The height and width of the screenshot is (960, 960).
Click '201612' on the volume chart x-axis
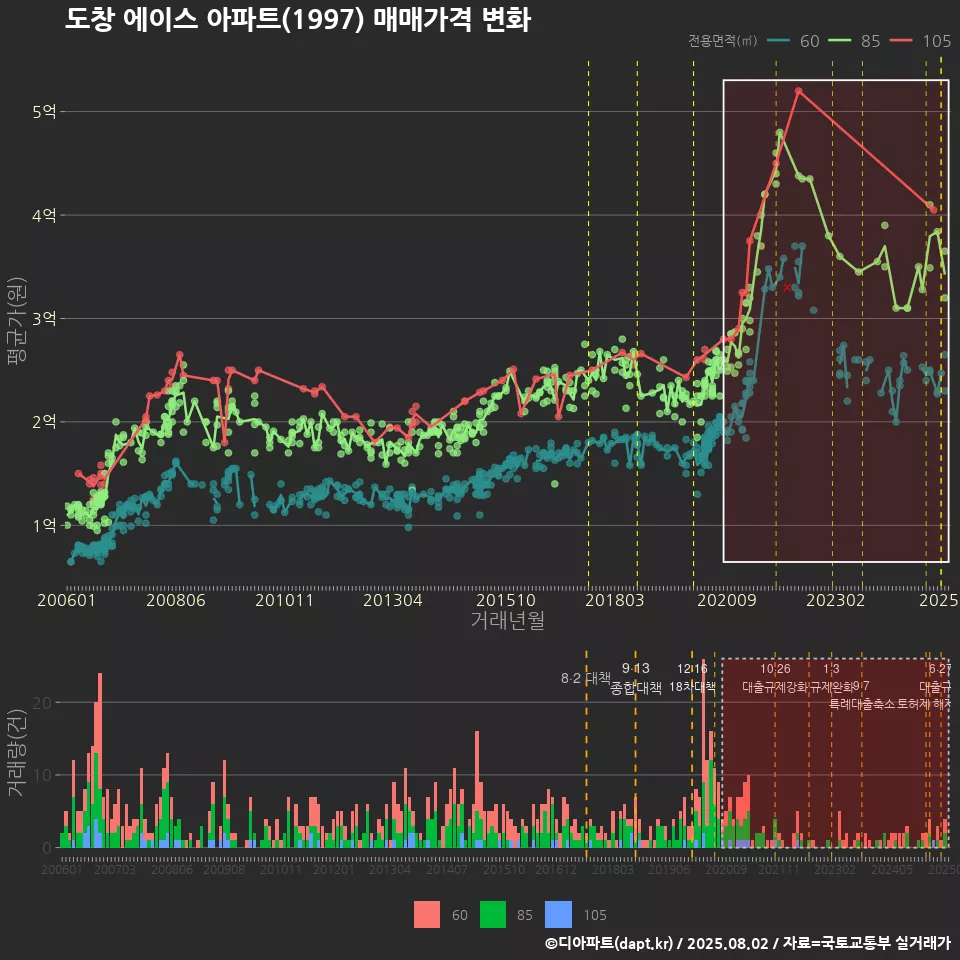click(x=556, y=869)
